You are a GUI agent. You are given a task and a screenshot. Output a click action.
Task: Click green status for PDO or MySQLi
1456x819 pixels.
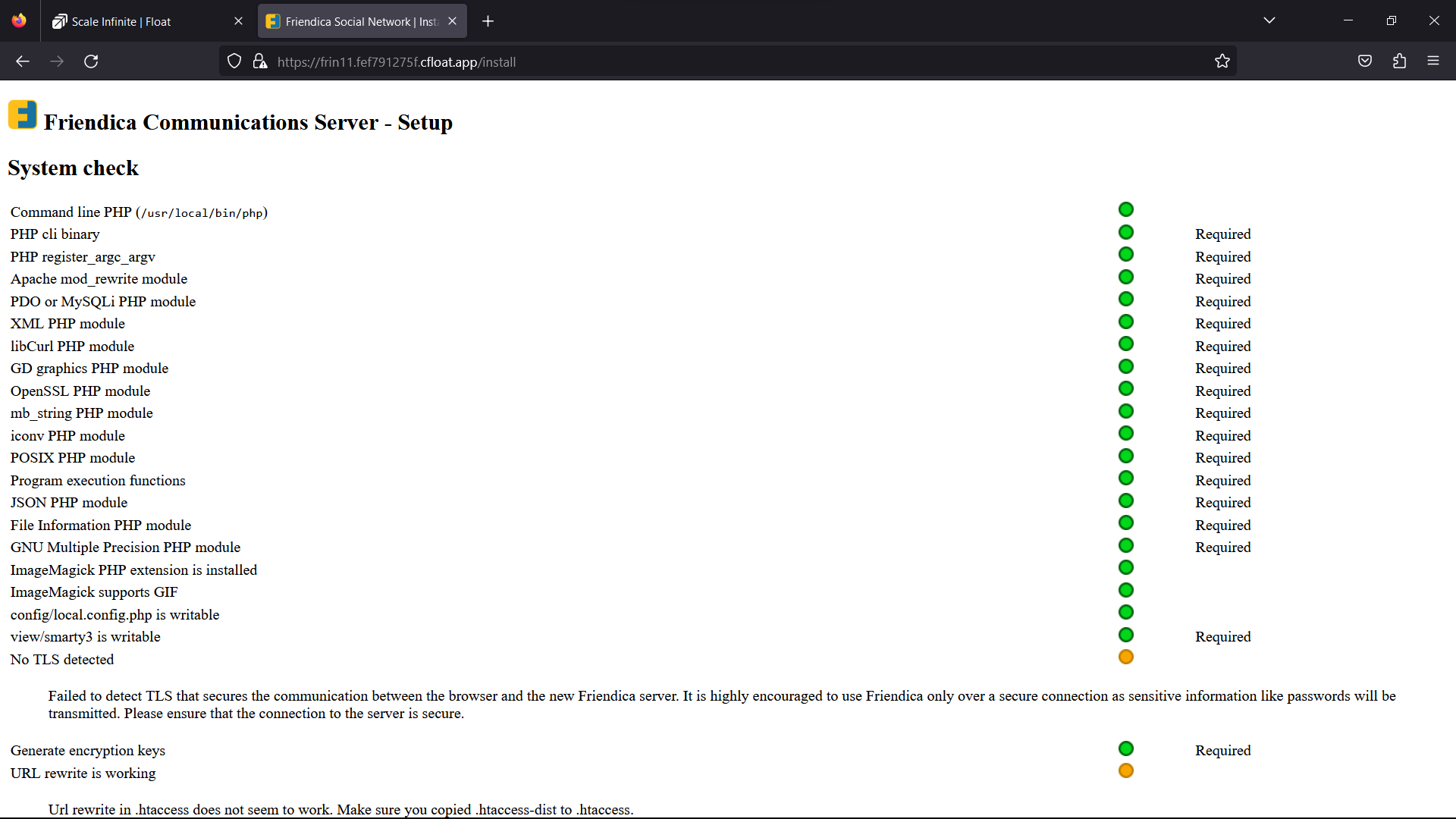[1126, 299]
